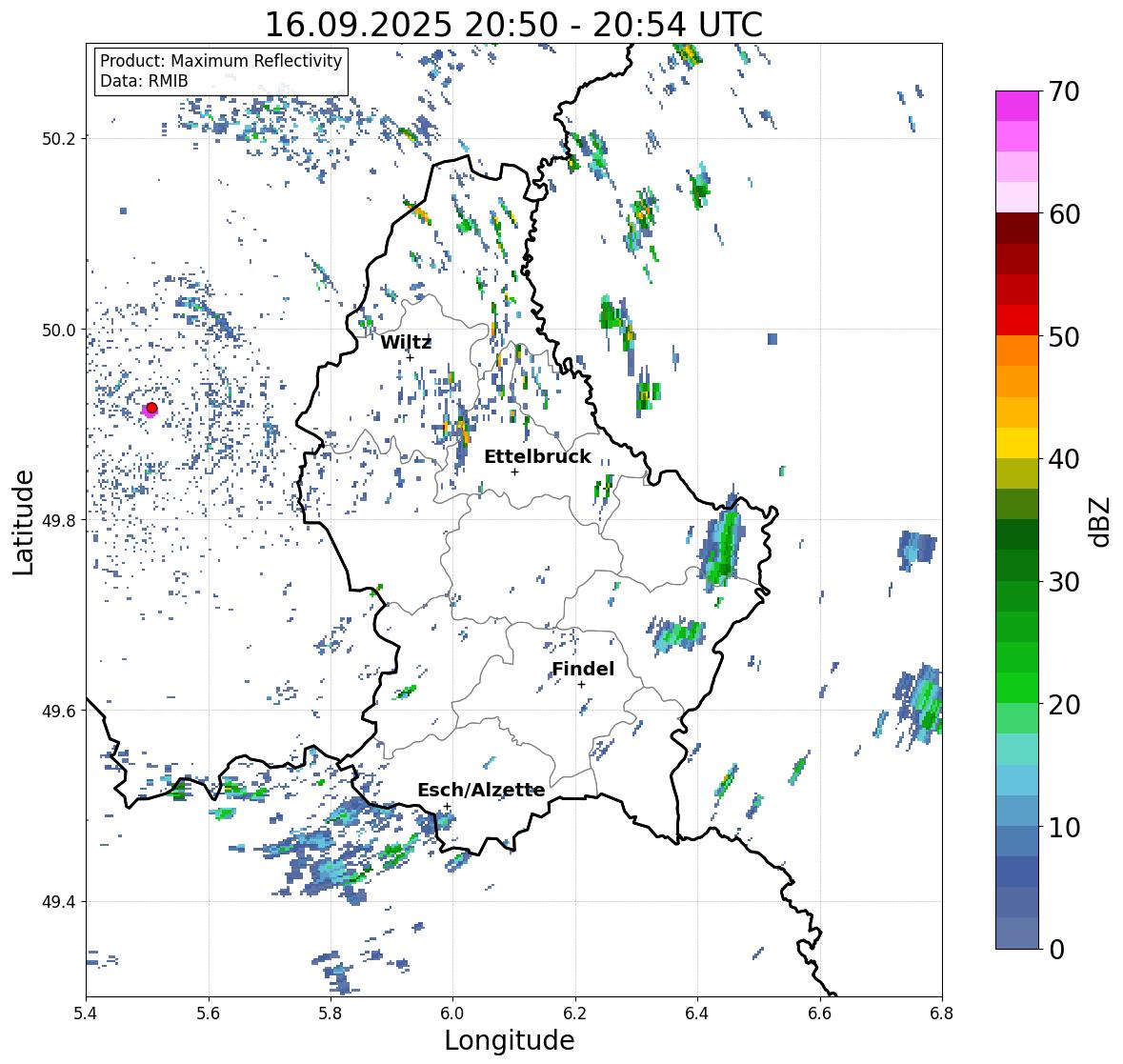Click the colorbar tick label 40
Image resolution: width=1123 pixels, height=1064 pixels.
(x=1064, y=459)
